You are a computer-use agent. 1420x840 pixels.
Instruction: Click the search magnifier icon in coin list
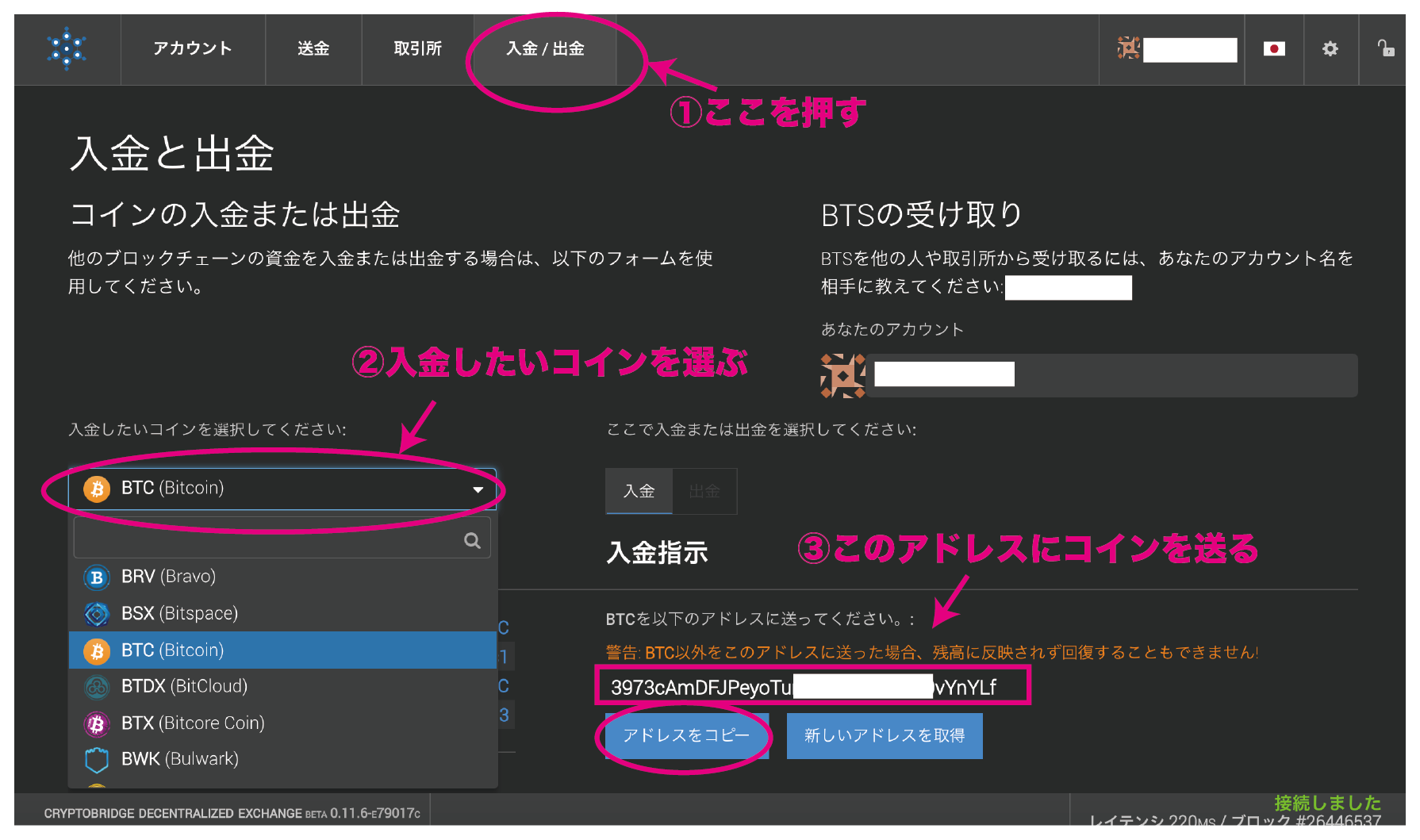click(472, 541)
